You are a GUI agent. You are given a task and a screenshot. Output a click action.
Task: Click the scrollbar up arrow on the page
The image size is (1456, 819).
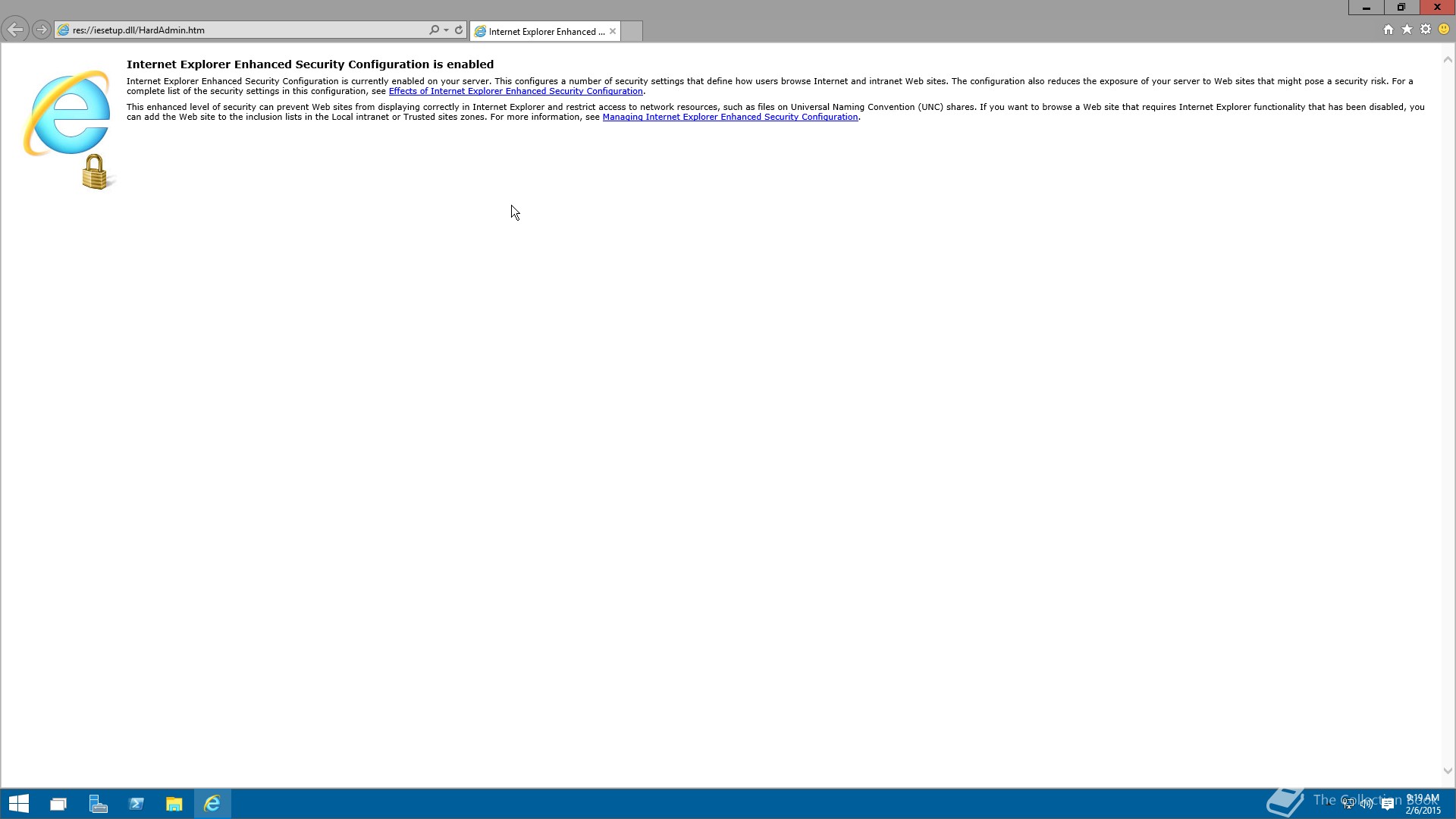point(1448,59)
